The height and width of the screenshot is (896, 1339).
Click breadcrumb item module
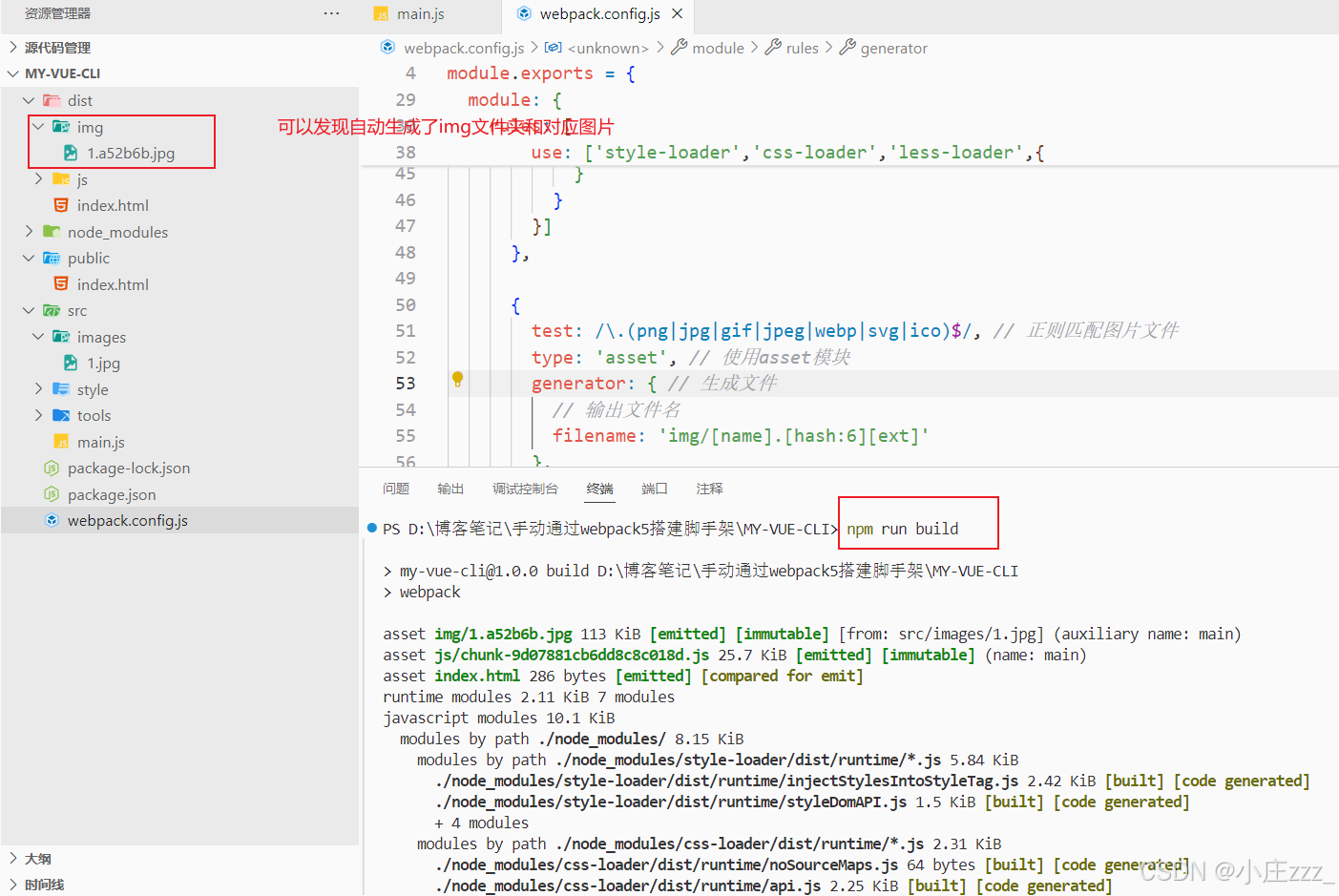[718, 48]
